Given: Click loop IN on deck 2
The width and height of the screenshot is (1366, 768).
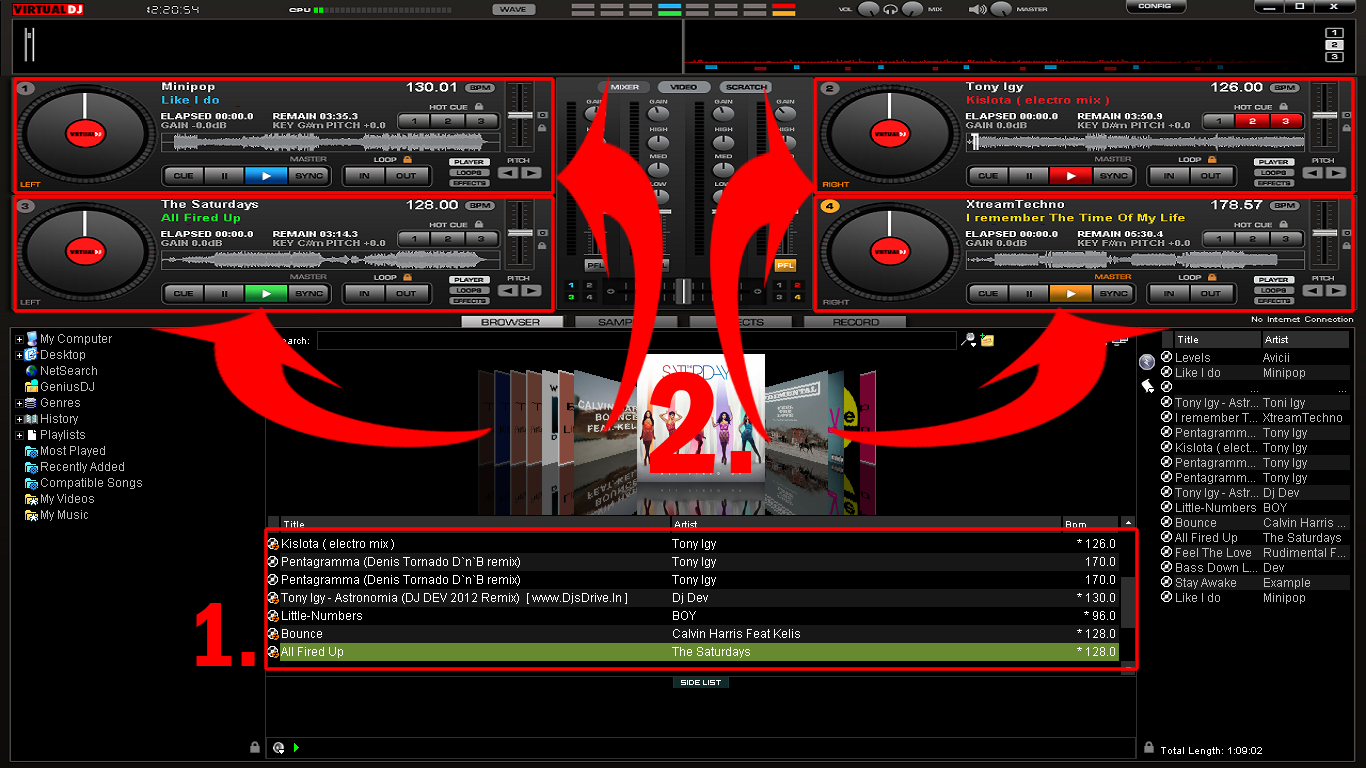Looking at the screenshot, I should point(1169,176).
